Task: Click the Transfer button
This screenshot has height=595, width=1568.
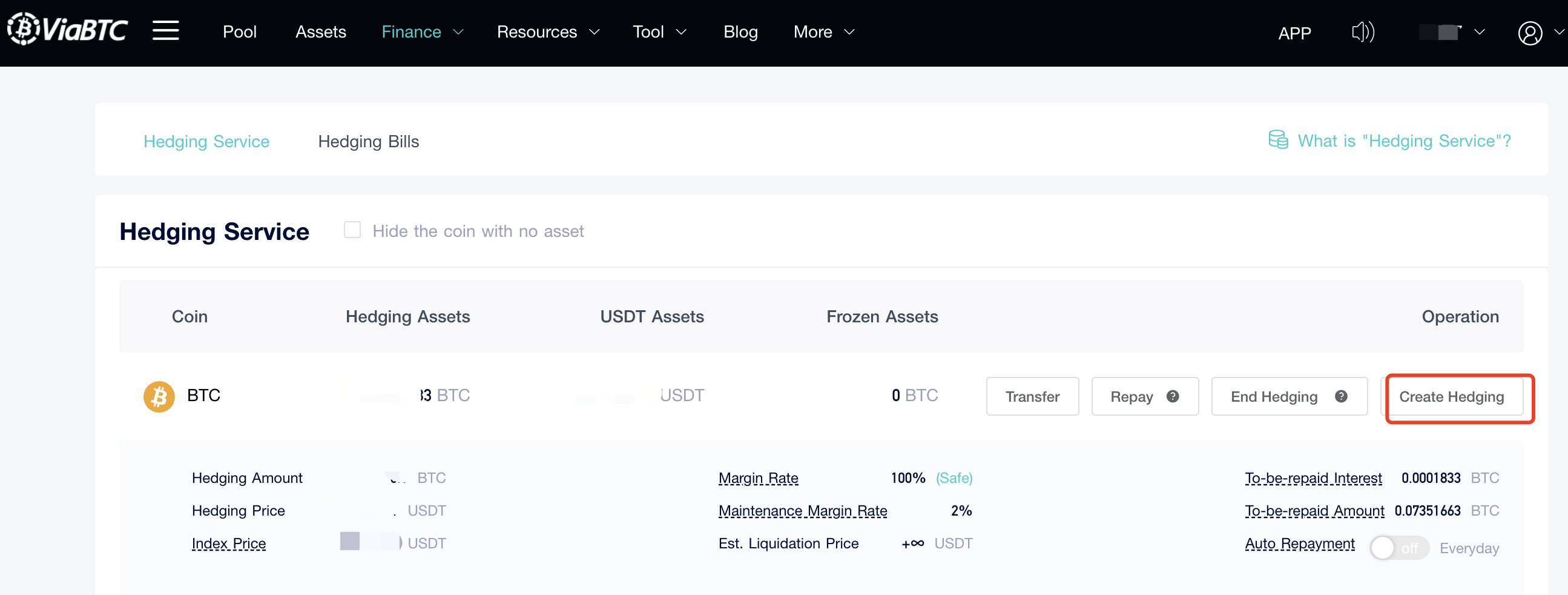Action: coord(1032,396)
